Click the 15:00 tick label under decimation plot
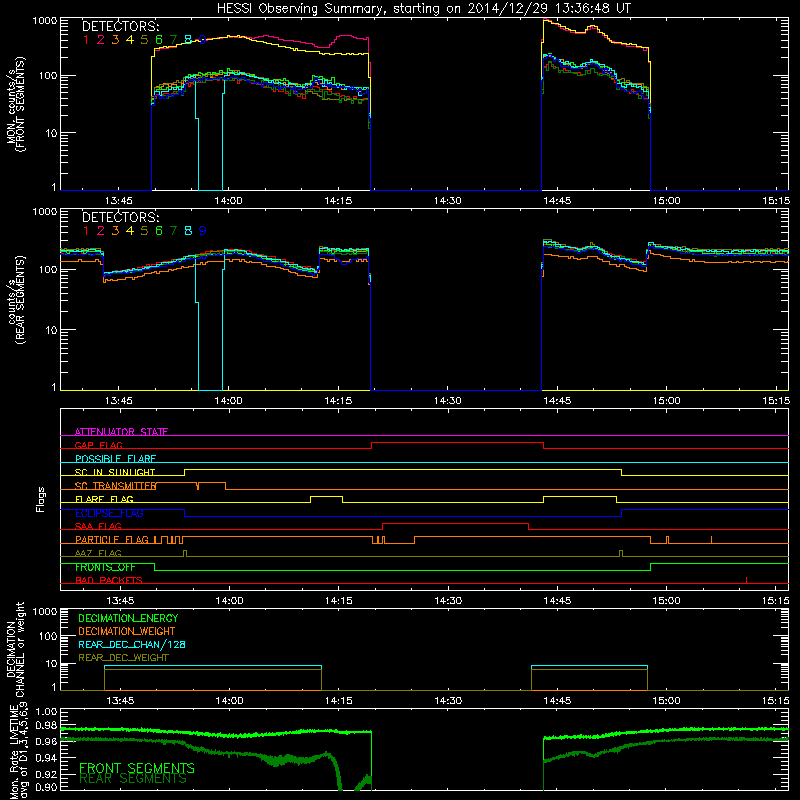The width and height of the screenshot is (800, 800). [666, 701]
